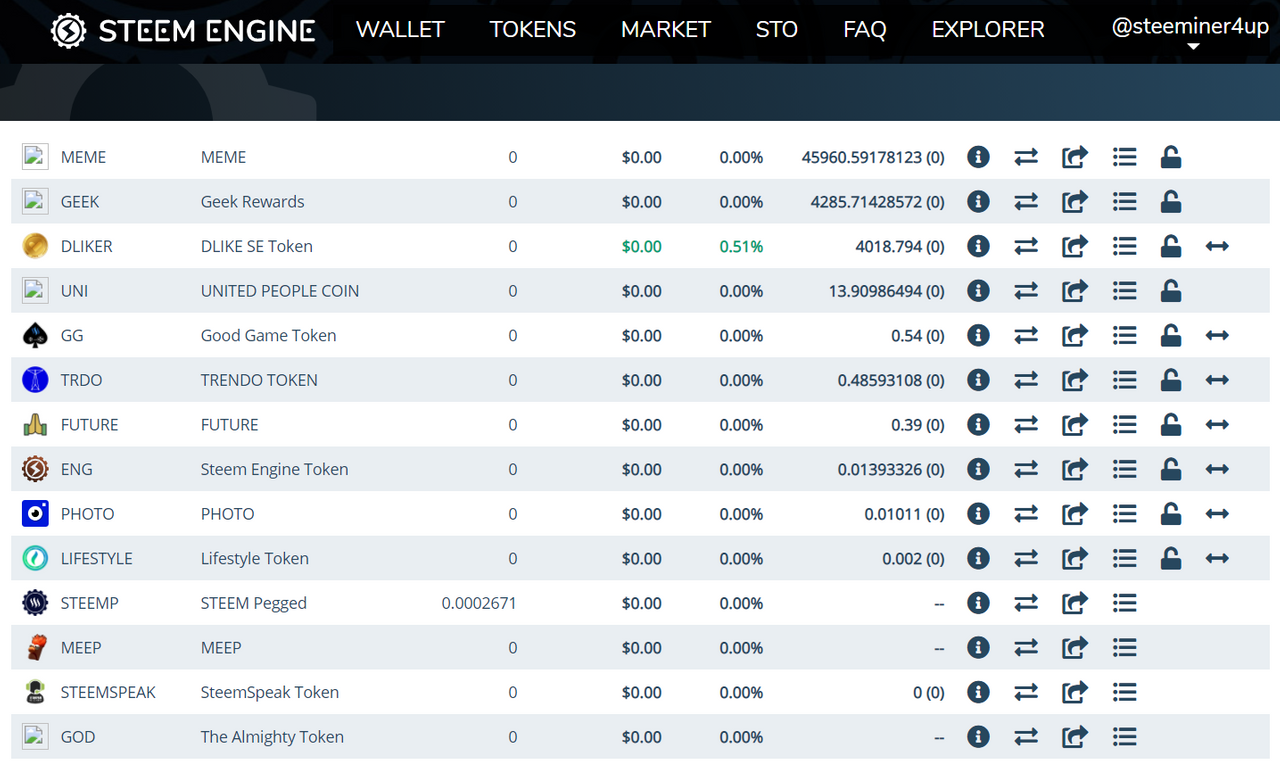Click history list icon for MEEP token
This screenshot has width=1280, height=766.
point(1125,648)
